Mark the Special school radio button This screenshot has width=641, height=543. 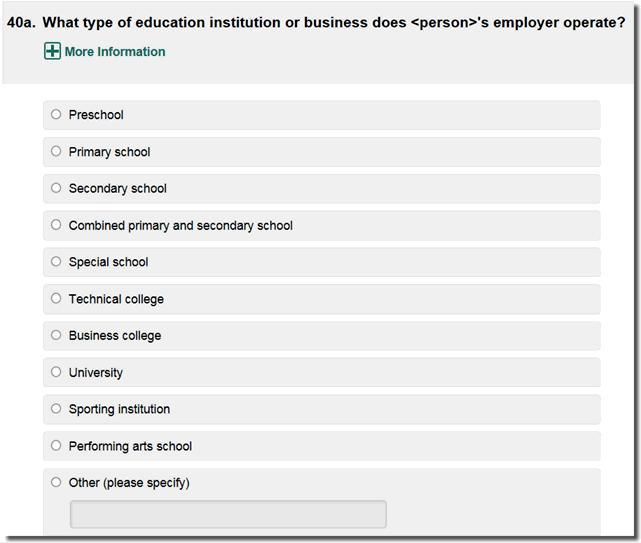click(56, 262)
